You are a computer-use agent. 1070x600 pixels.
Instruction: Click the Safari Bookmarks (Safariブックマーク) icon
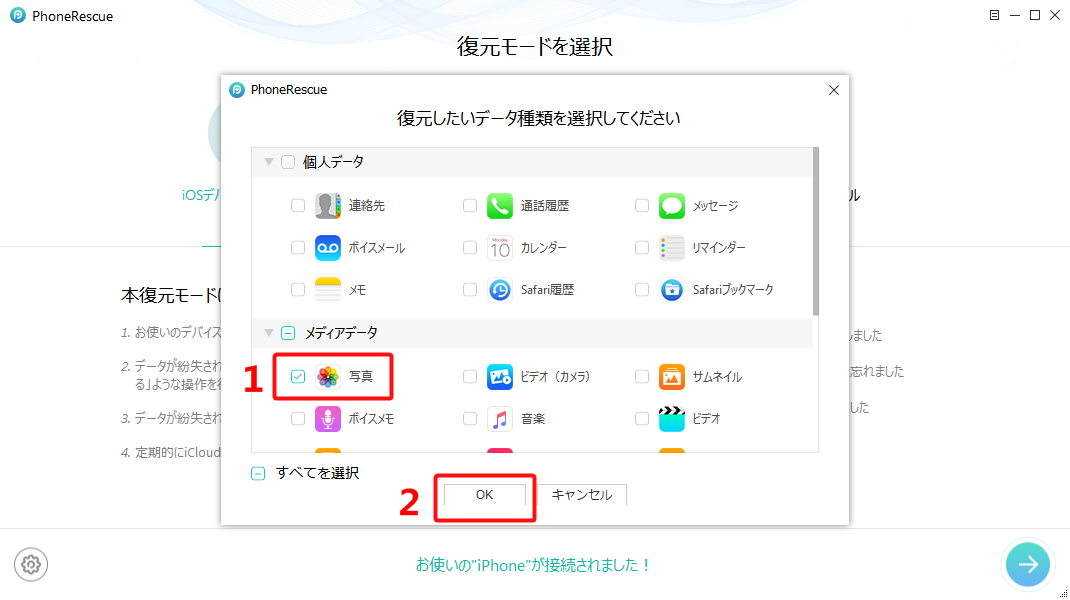(671, 290)
